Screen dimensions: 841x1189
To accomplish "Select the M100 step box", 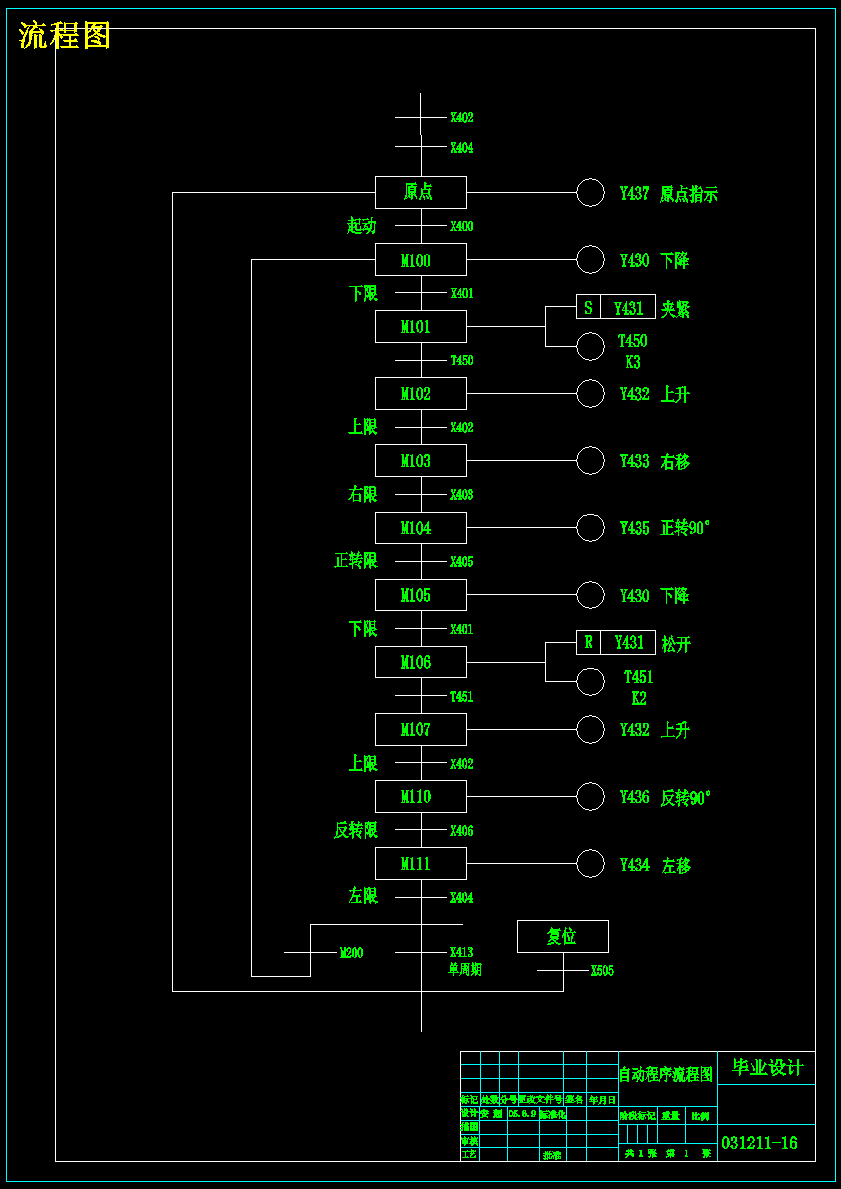I will 421,259.
